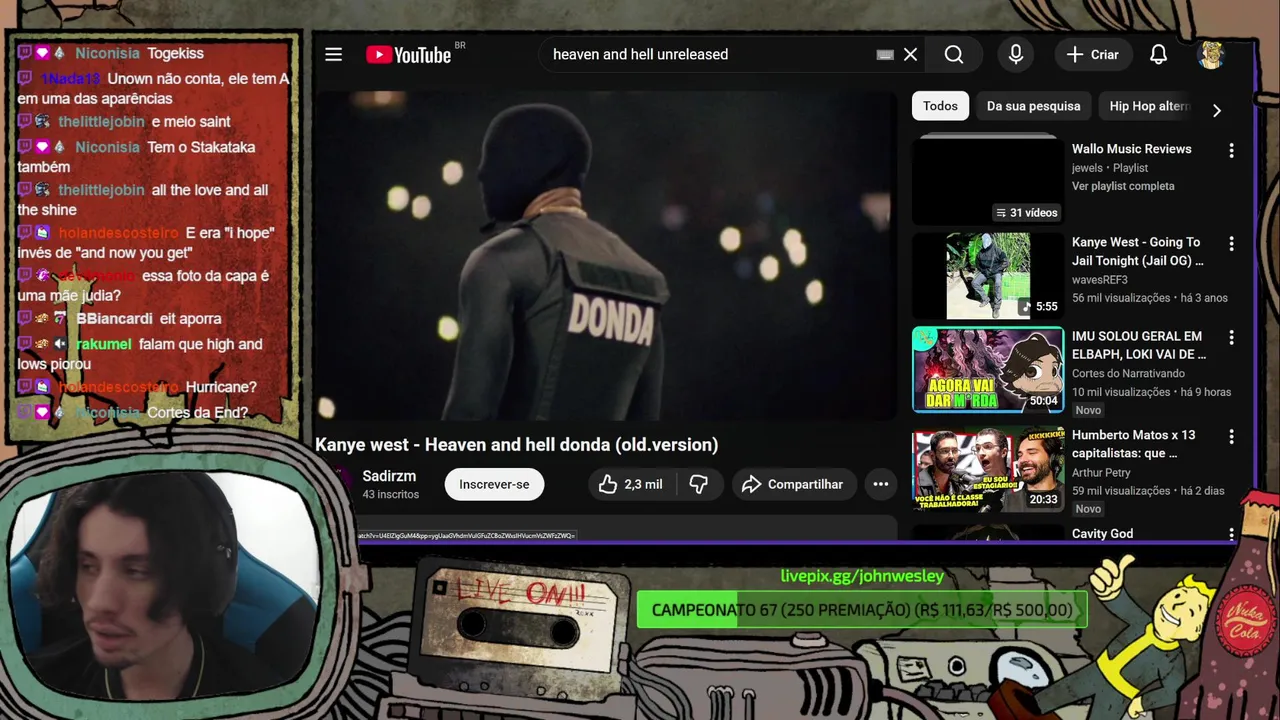Click the magnifier search button
The width and height of the screenshot is (1280, 720).
954,54
